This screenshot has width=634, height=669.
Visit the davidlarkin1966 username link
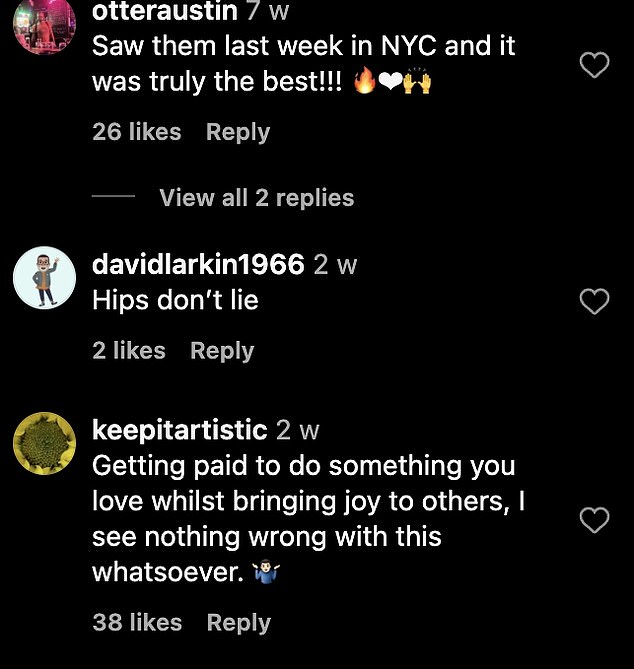[198, 264]
